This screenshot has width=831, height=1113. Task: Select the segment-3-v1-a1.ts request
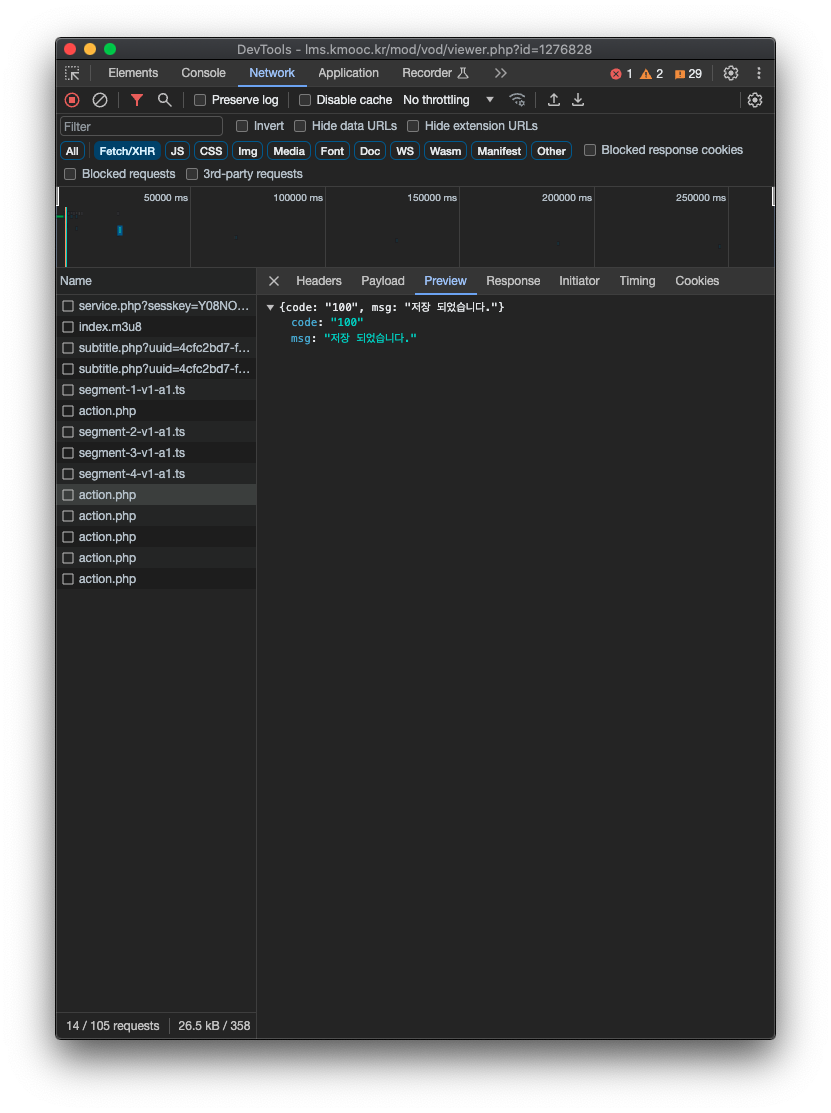[157, 453]
